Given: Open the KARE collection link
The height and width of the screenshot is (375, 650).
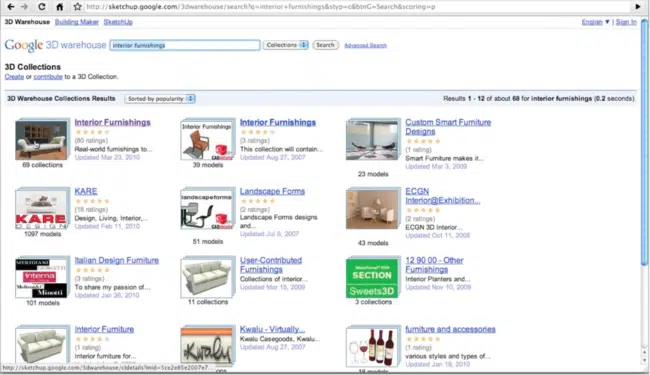Looking at the screenshot, I should pyautogui.click(x=86, y=191).
